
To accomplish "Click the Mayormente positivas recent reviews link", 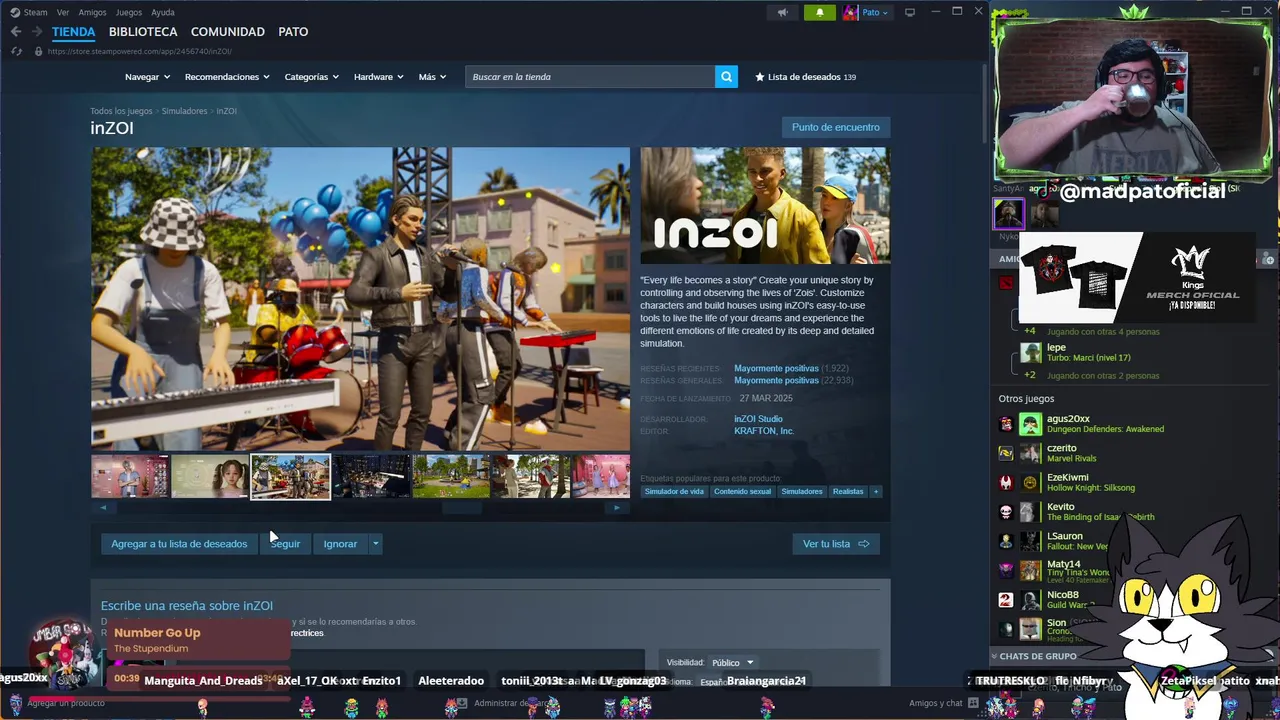I will (776, 368).
